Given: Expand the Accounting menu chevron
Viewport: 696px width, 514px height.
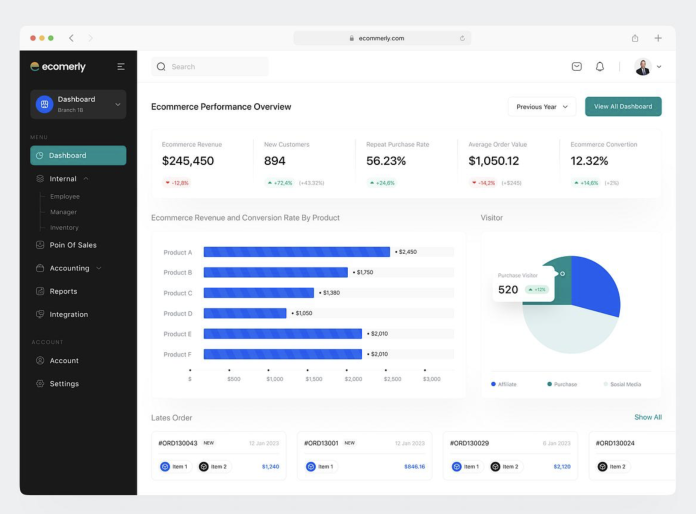Looking at the screenshot, I should coord(99,268).
